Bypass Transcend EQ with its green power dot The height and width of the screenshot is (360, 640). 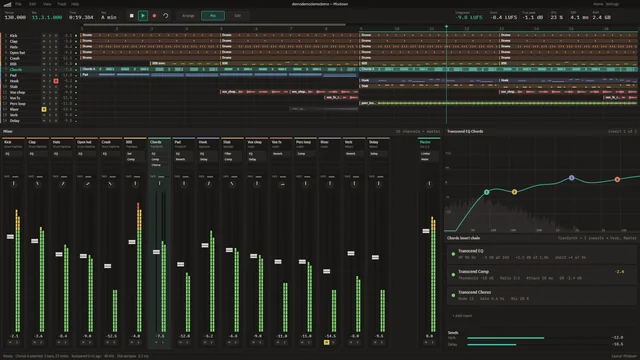click(x=453, y=254)
